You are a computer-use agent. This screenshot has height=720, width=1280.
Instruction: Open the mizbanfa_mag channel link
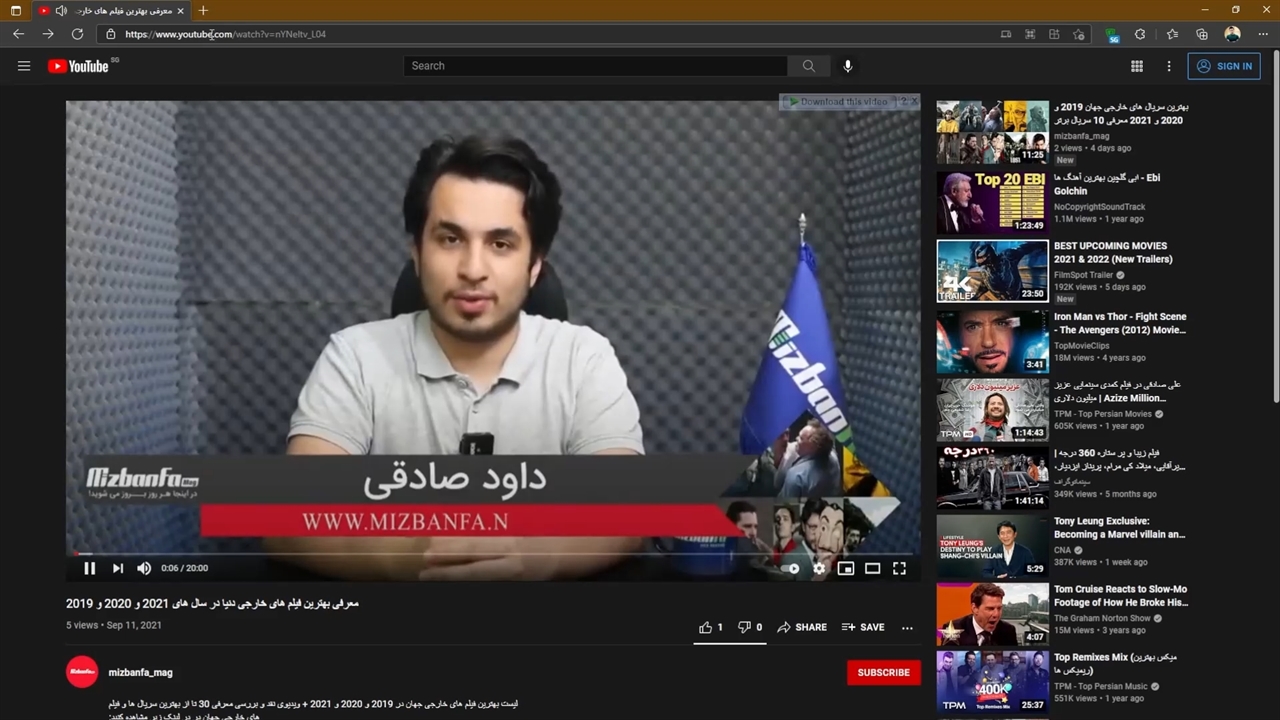140,672
